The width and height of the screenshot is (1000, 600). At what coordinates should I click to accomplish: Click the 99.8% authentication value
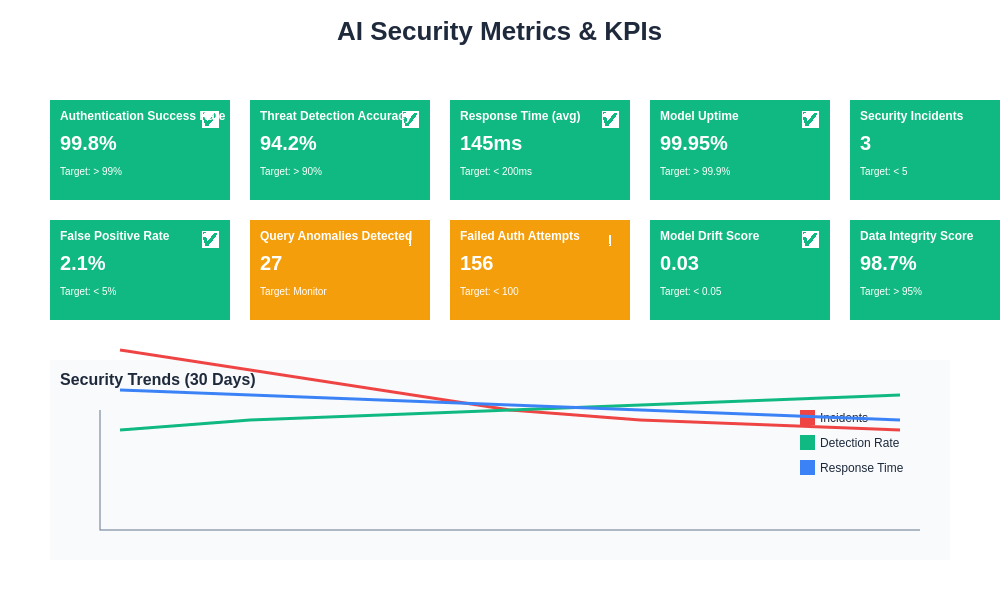(x=88, y=143)
